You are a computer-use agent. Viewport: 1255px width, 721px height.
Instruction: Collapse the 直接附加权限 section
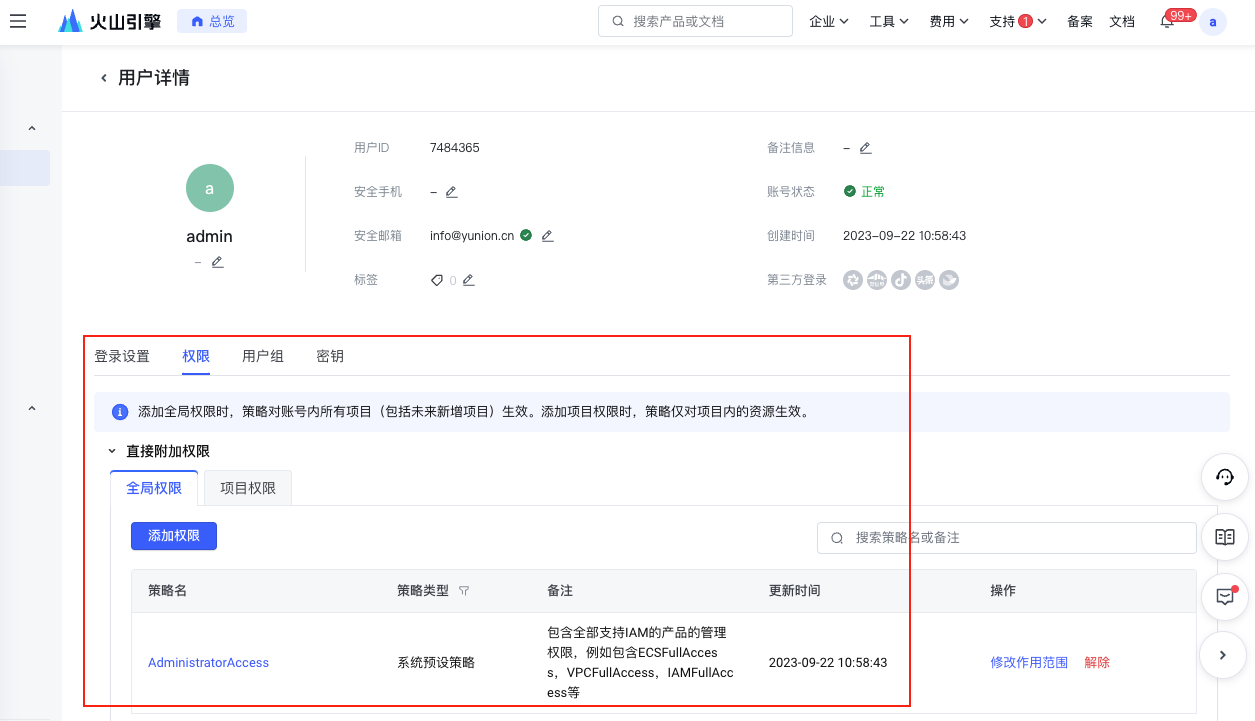(x=112, y=452)
